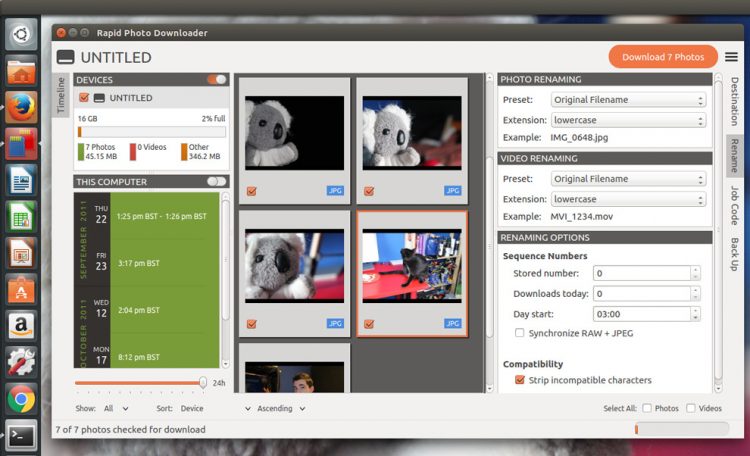Enable Synchronize RAW + JPEG checkbox
The height and width of the screenshot is (456, 750).
click(x=519, y=333)
